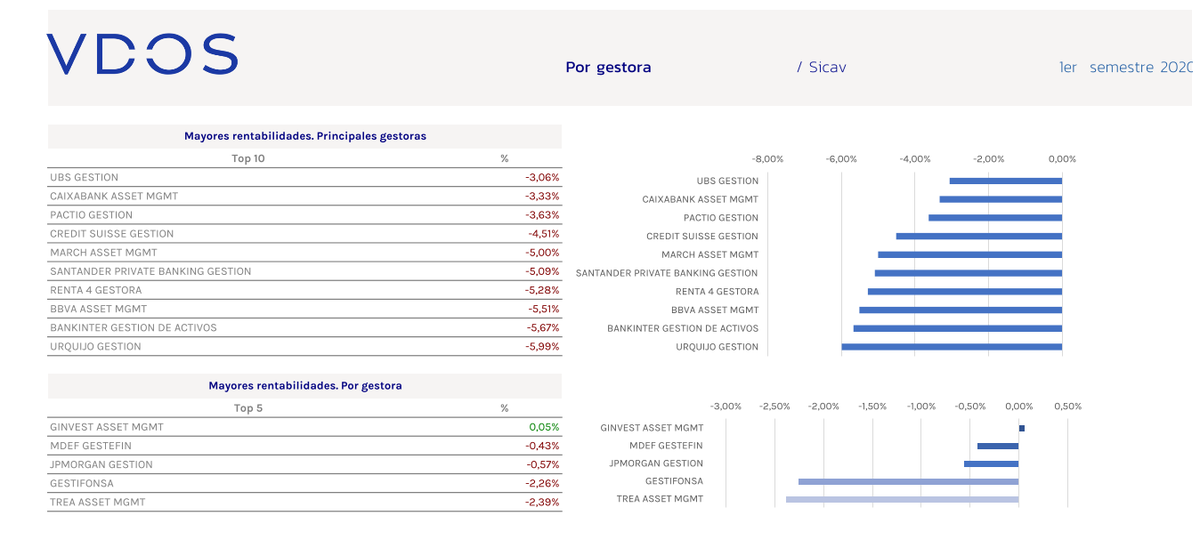This screenshot has height=556, width=1200.
Task: Click the GINVEST ASSET MGMT chart bar
Action: [x=1022, y=428]
